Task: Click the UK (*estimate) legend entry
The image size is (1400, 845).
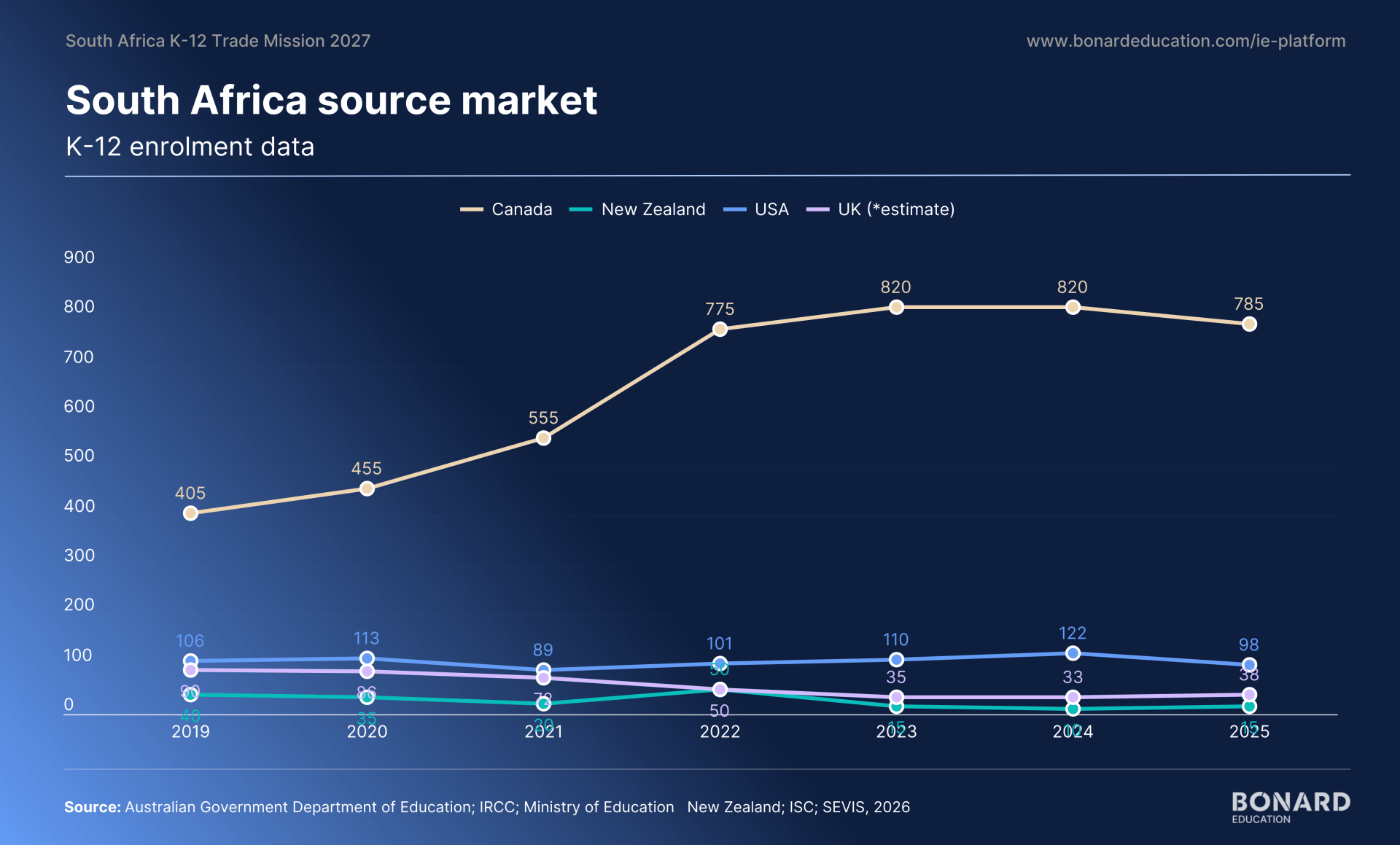Action: [x=881, y=209]
